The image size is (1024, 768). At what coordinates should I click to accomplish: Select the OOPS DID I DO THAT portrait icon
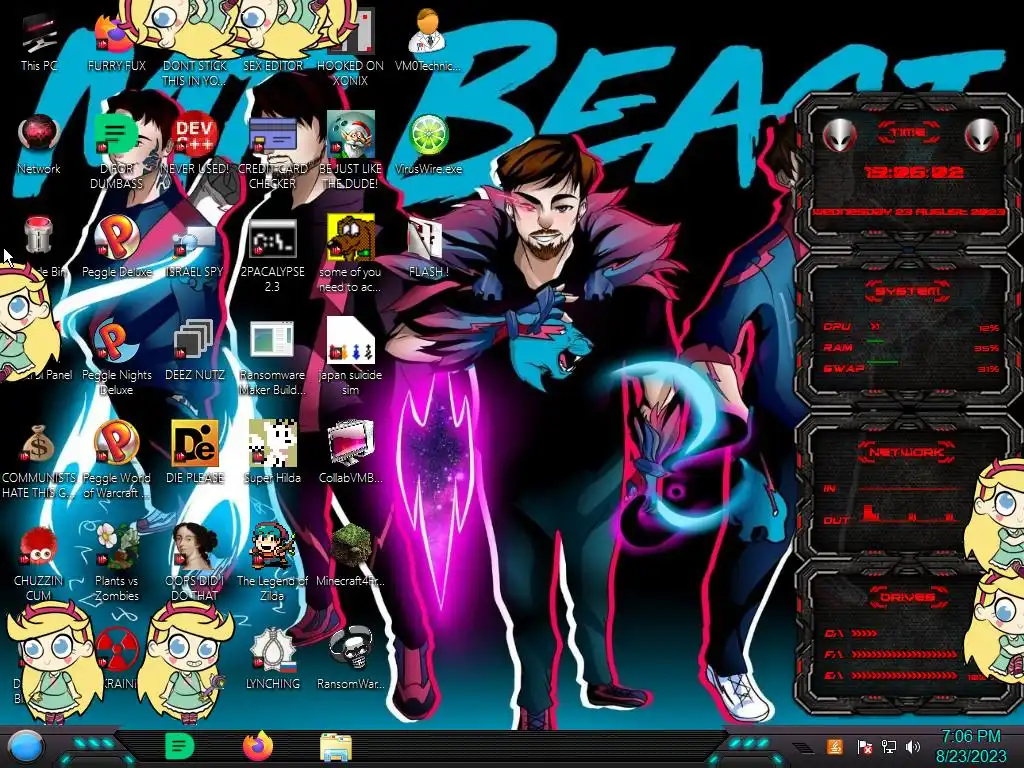click(x=194, y=563)
